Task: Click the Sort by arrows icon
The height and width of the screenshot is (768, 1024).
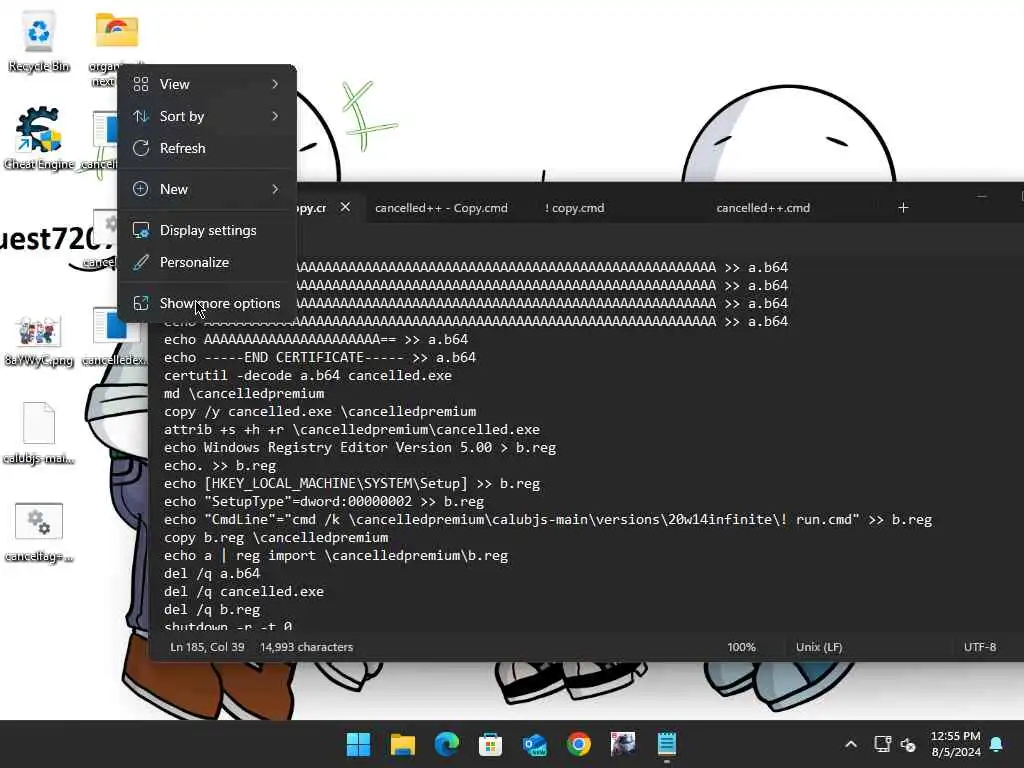Action: click(x=141, y=116)
